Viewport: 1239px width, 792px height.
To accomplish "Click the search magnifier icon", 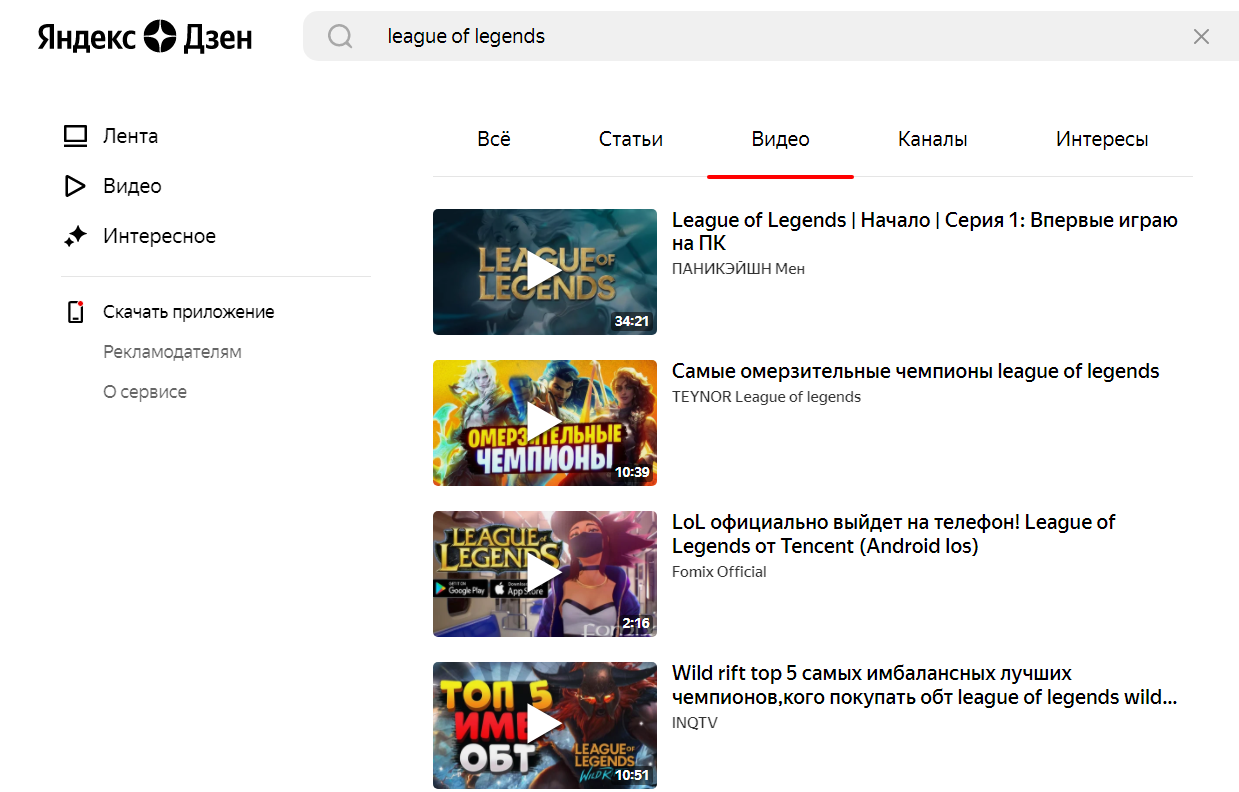I will click(x=340, y=37).
